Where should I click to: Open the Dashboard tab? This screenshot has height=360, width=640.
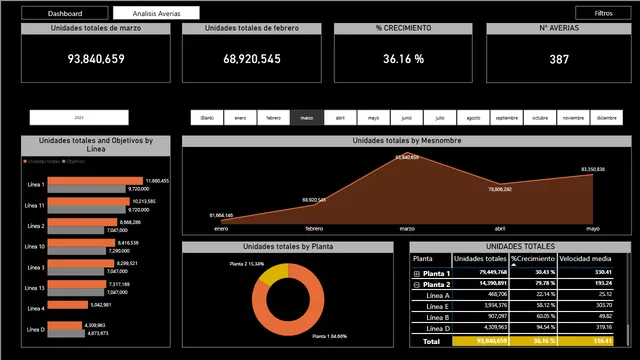[x=64, y=13]
